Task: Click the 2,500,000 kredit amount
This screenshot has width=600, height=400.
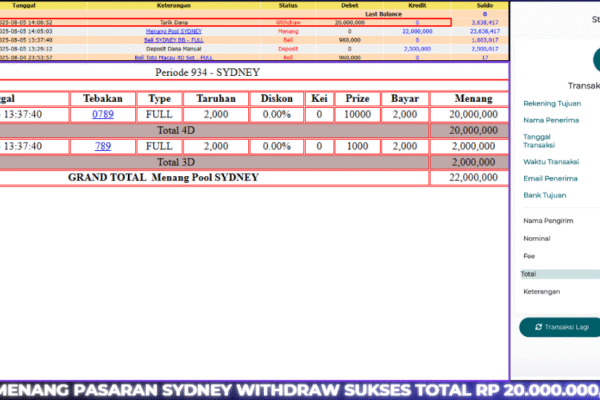Action: point(417,49)
